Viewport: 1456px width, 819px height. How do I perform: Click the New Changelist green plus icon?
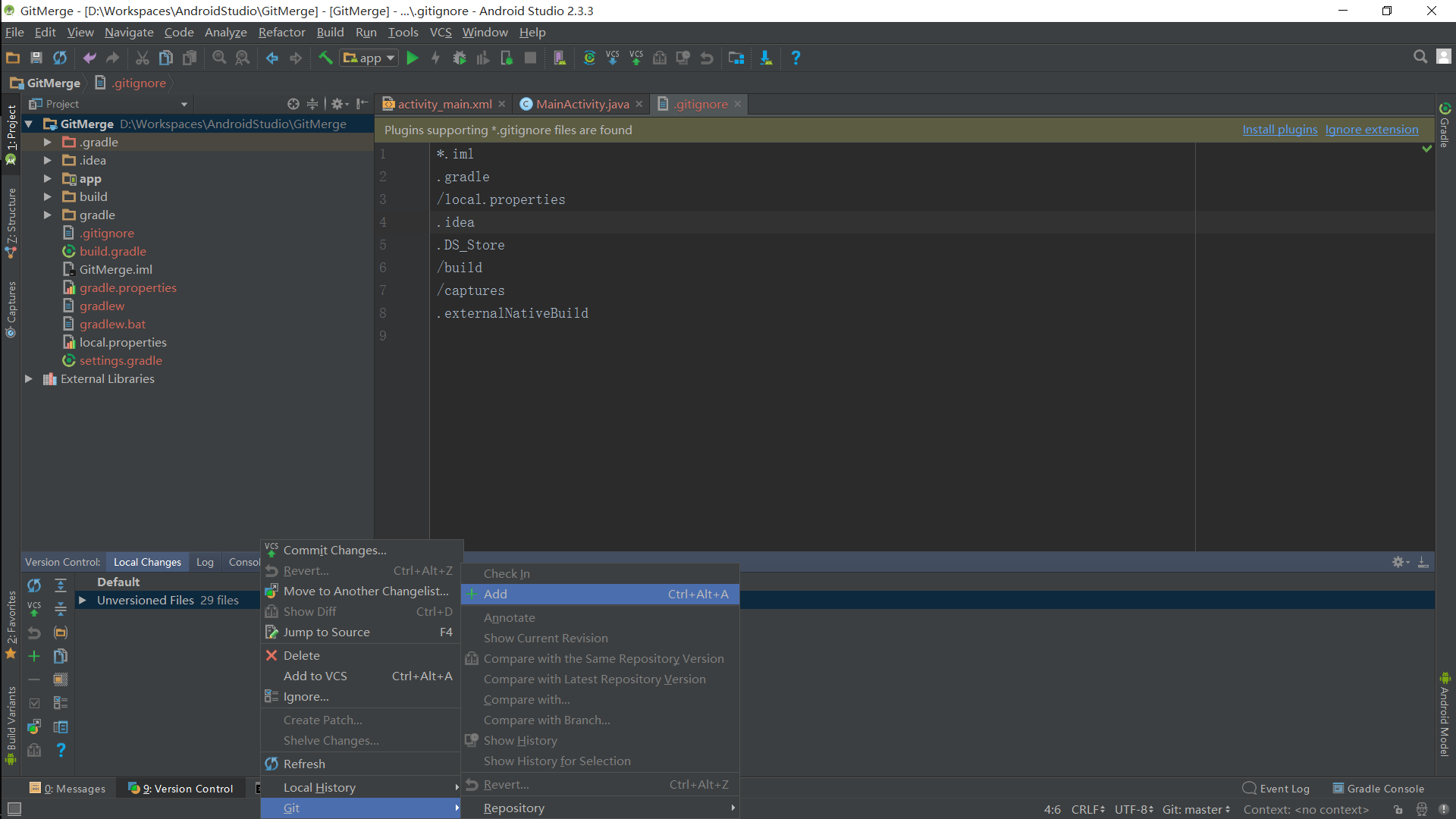[34, 656]
